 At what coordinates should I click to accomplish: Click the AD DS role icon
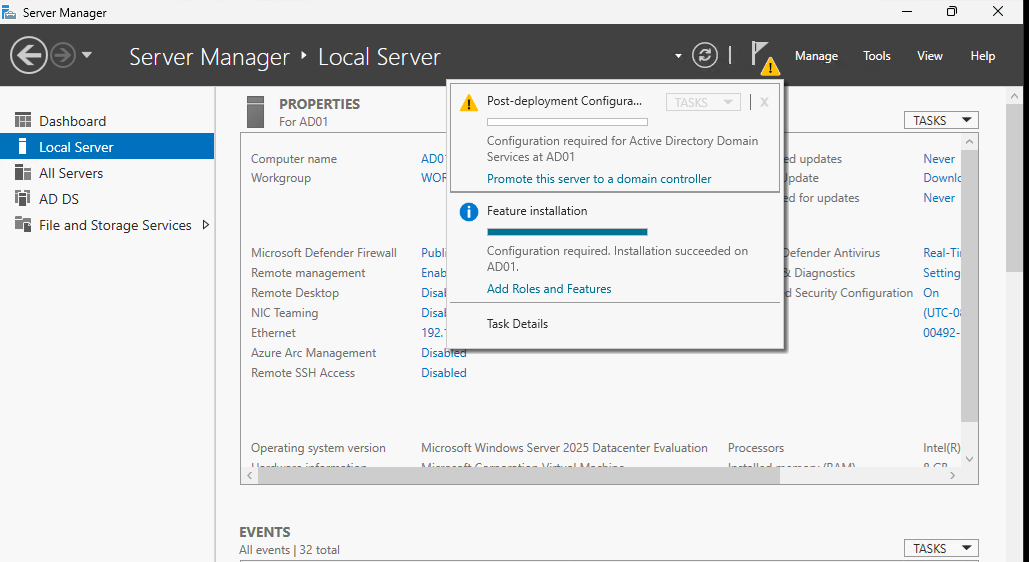(x=23, y=198)
